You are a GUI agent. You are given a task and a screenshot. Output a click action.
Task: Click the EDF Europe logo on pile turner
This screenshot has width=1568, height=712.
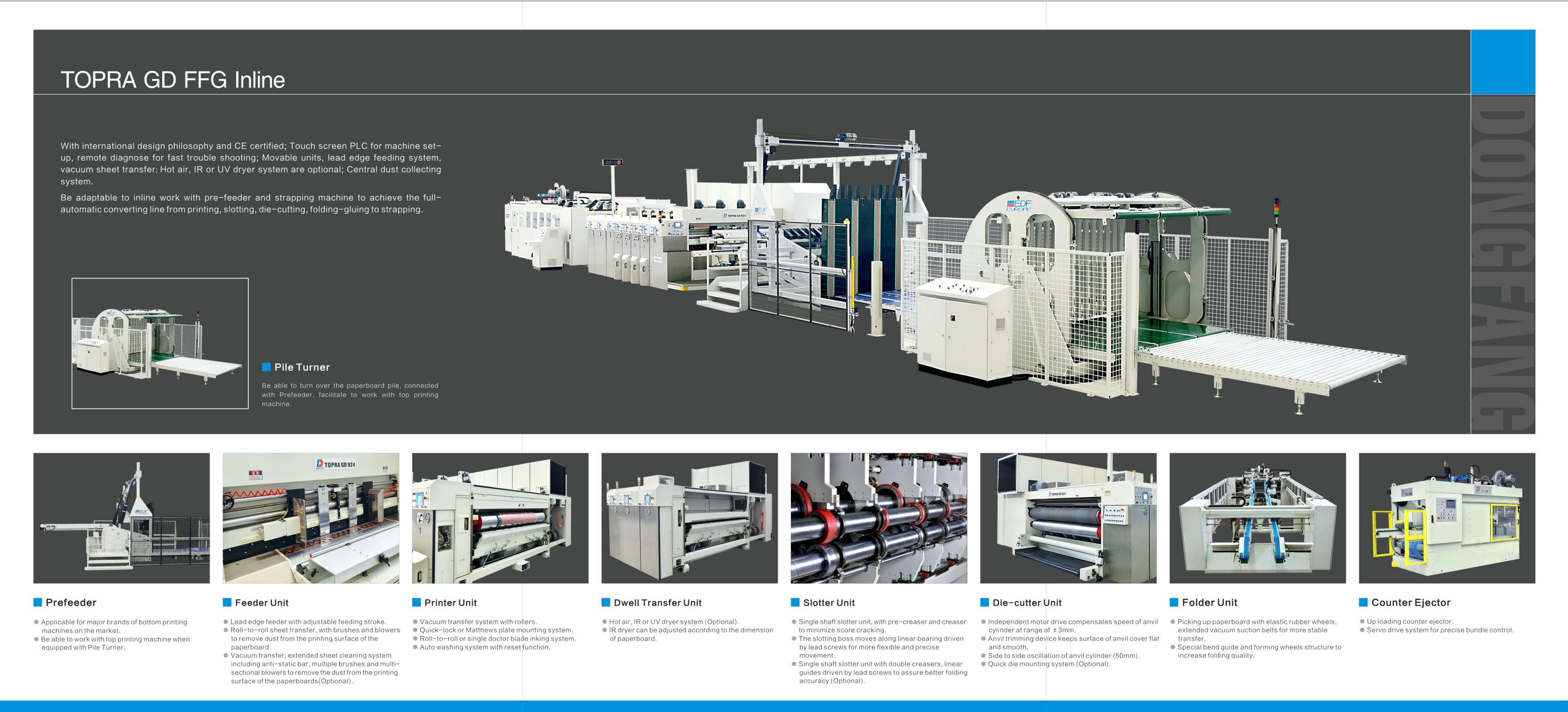pos(1018,205)
